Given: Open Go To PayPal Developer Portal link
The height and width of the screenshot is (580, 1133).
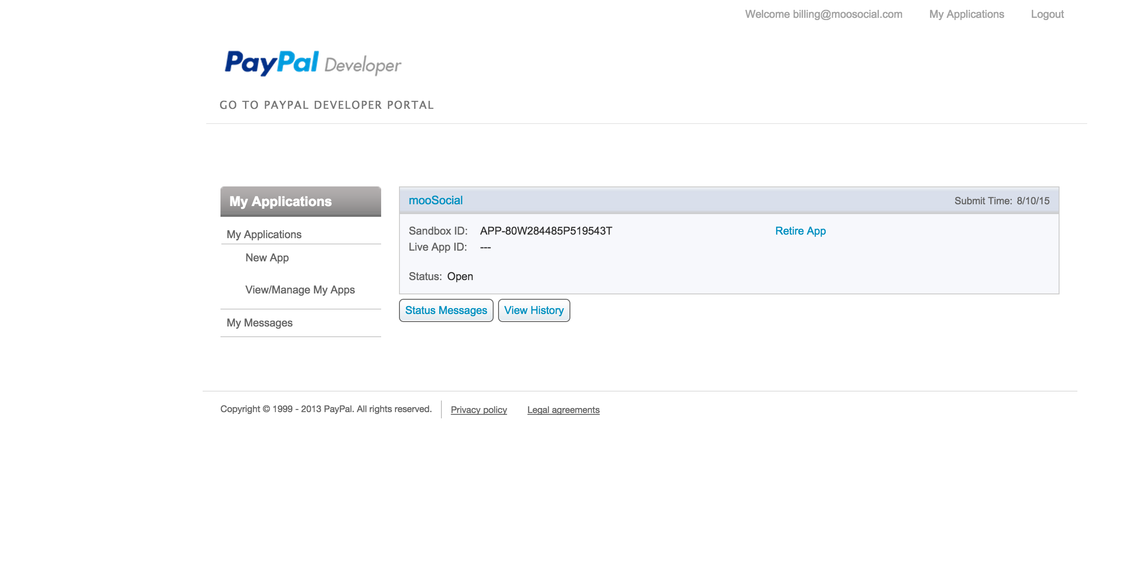Looking at the screenshot, I should click(x=327, y=105).
